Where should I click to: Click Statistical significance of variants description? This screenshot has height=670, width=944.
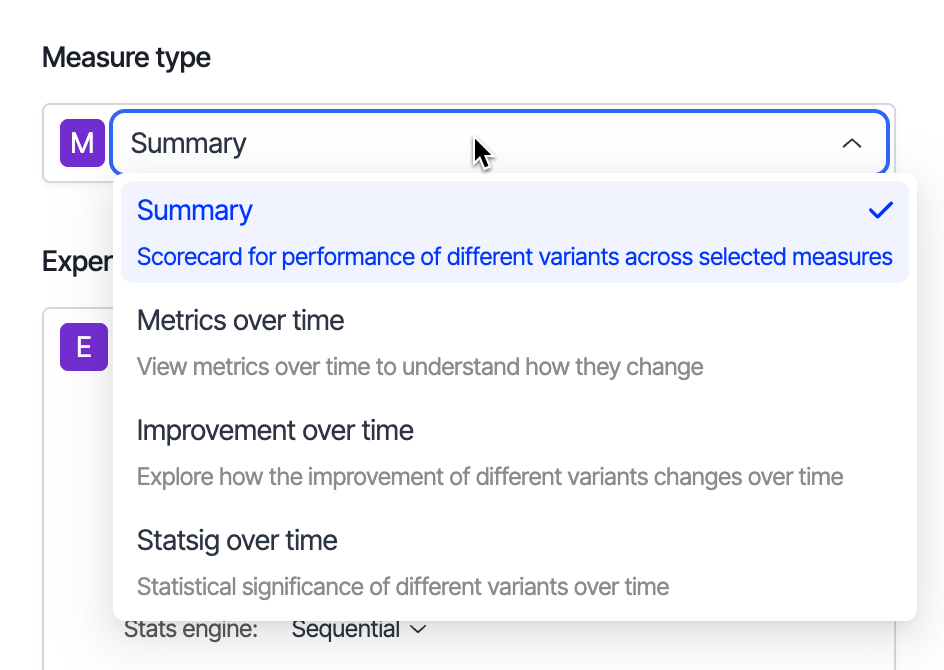(x=403, y=587)
